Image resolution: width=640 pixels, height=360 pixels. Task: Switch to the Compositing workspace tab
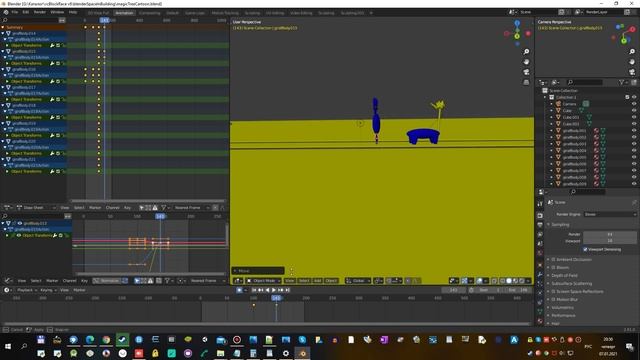149,13
